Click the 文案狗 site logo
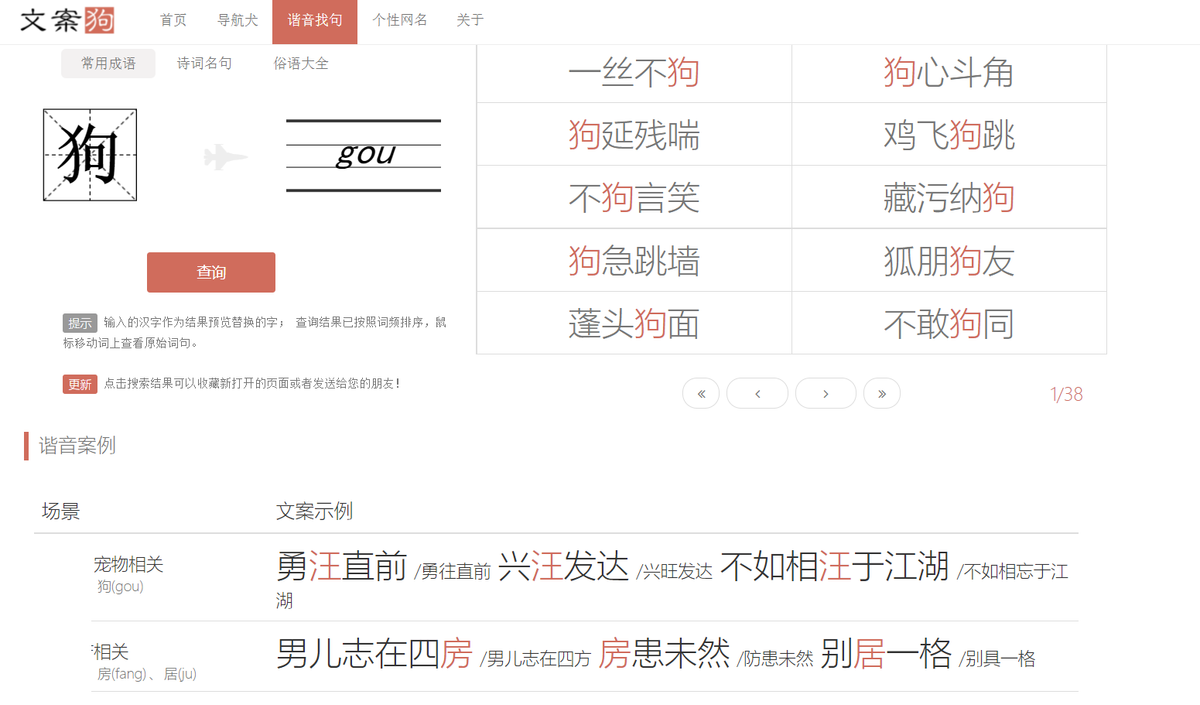Viewport: 1200px width, 705px height. click(x=65, y=20)
